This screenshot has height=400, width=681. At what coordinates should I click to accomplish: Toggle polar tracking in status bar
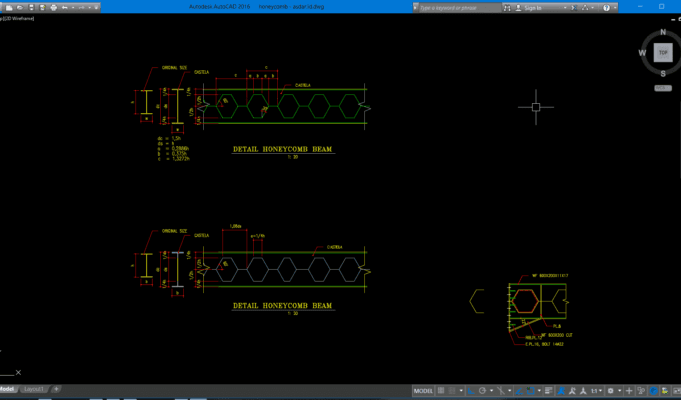pos(482,391)
